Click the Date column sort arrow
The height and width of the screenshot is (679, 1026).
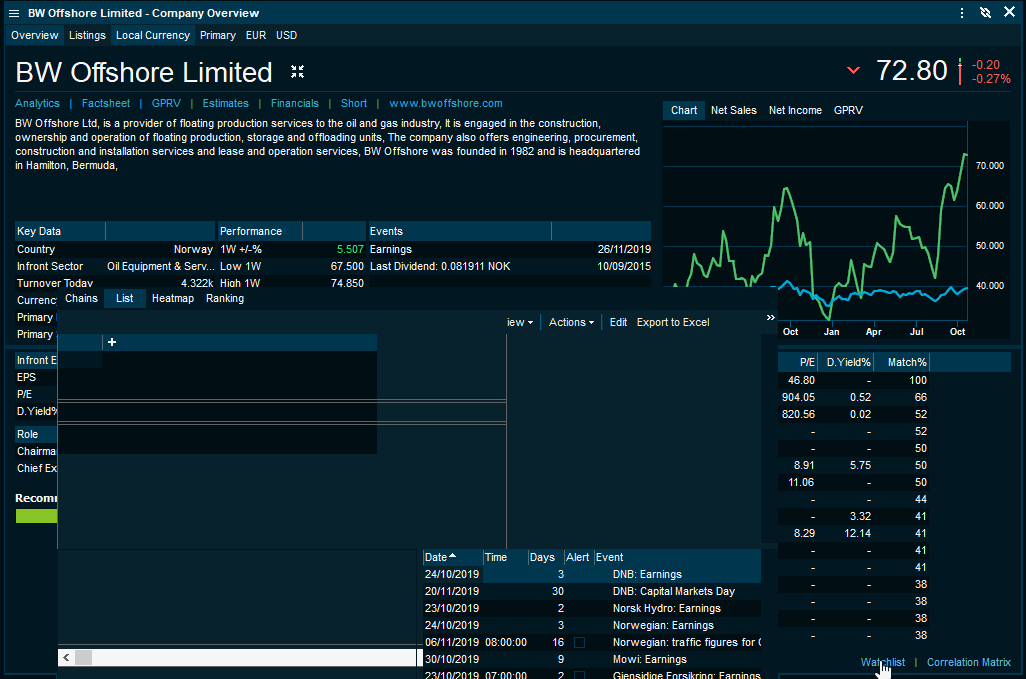pos(452,556)
